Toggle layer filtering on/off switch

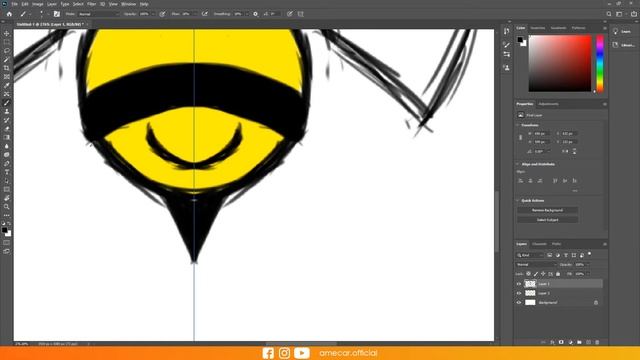[589, 254]
